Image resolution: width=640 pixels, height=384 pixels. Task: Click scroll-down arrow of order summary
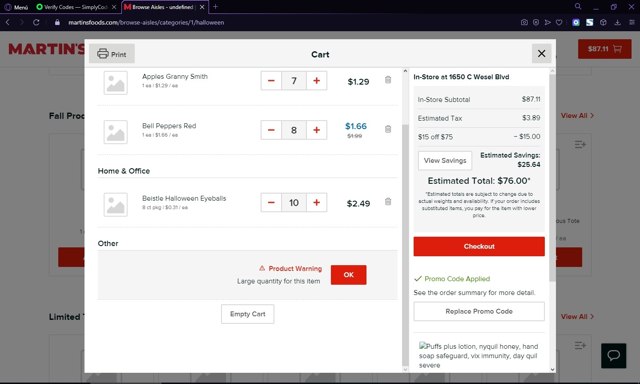click(552, 369)
